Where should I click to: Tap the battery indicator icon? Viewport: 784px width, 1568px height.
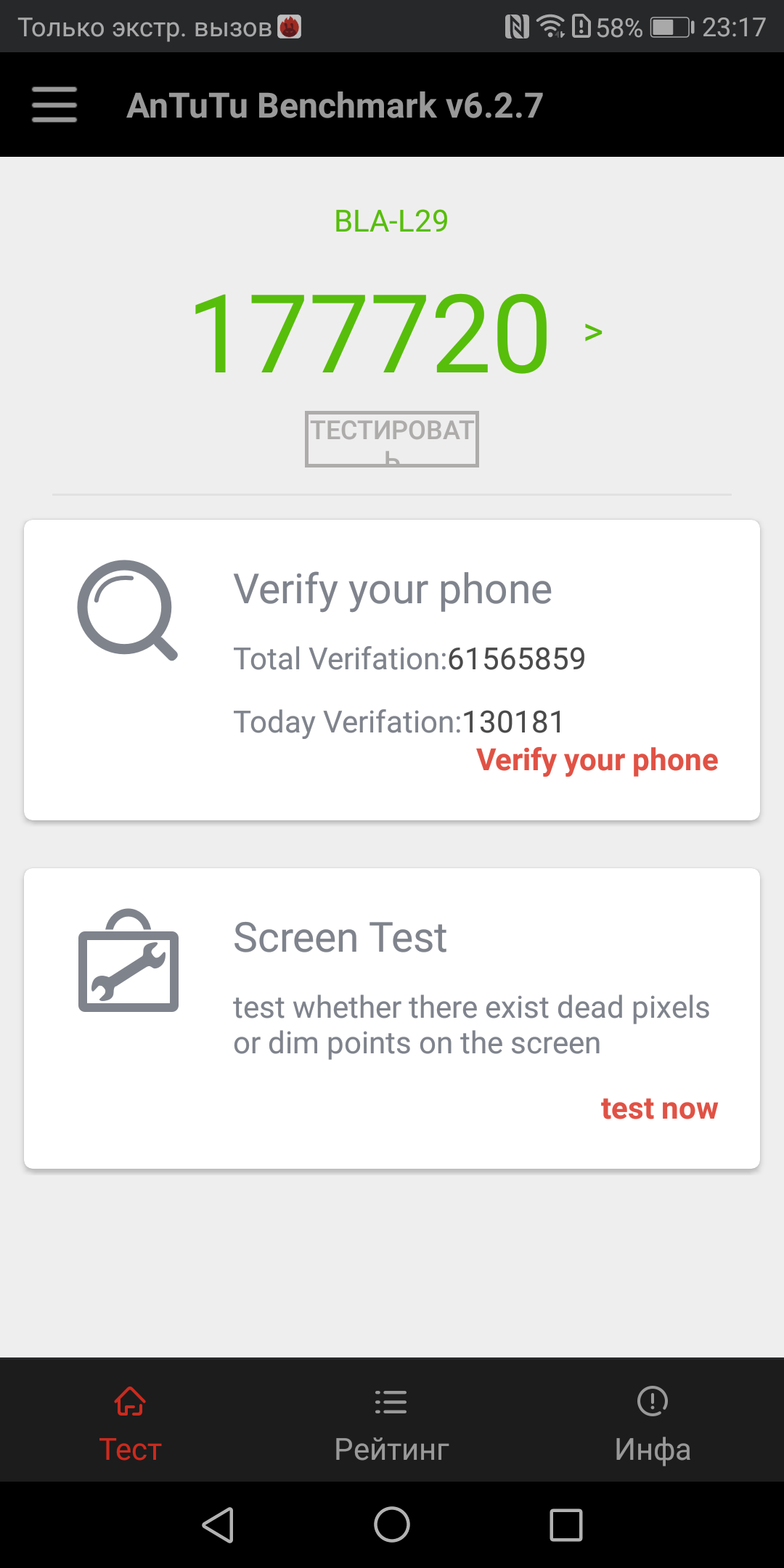671,28
